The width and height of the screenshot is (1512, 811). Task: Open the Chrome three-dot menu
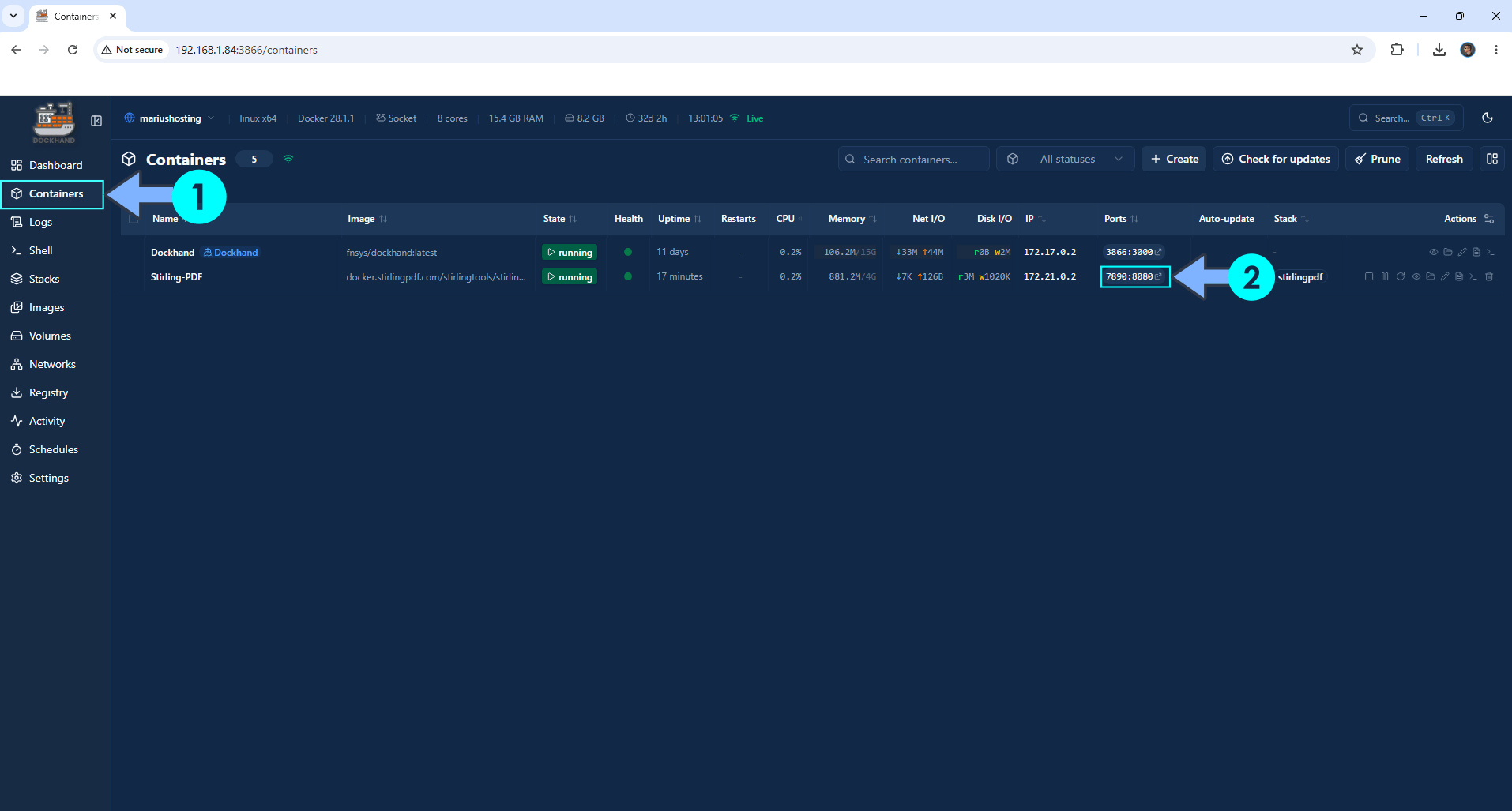(1496, 50)
